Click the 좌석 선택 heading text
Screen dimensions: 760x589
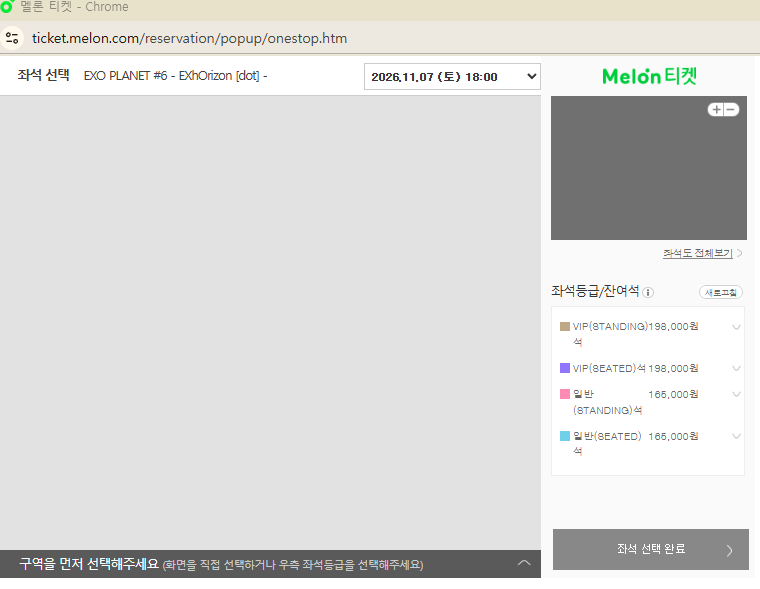click(44, 75)
